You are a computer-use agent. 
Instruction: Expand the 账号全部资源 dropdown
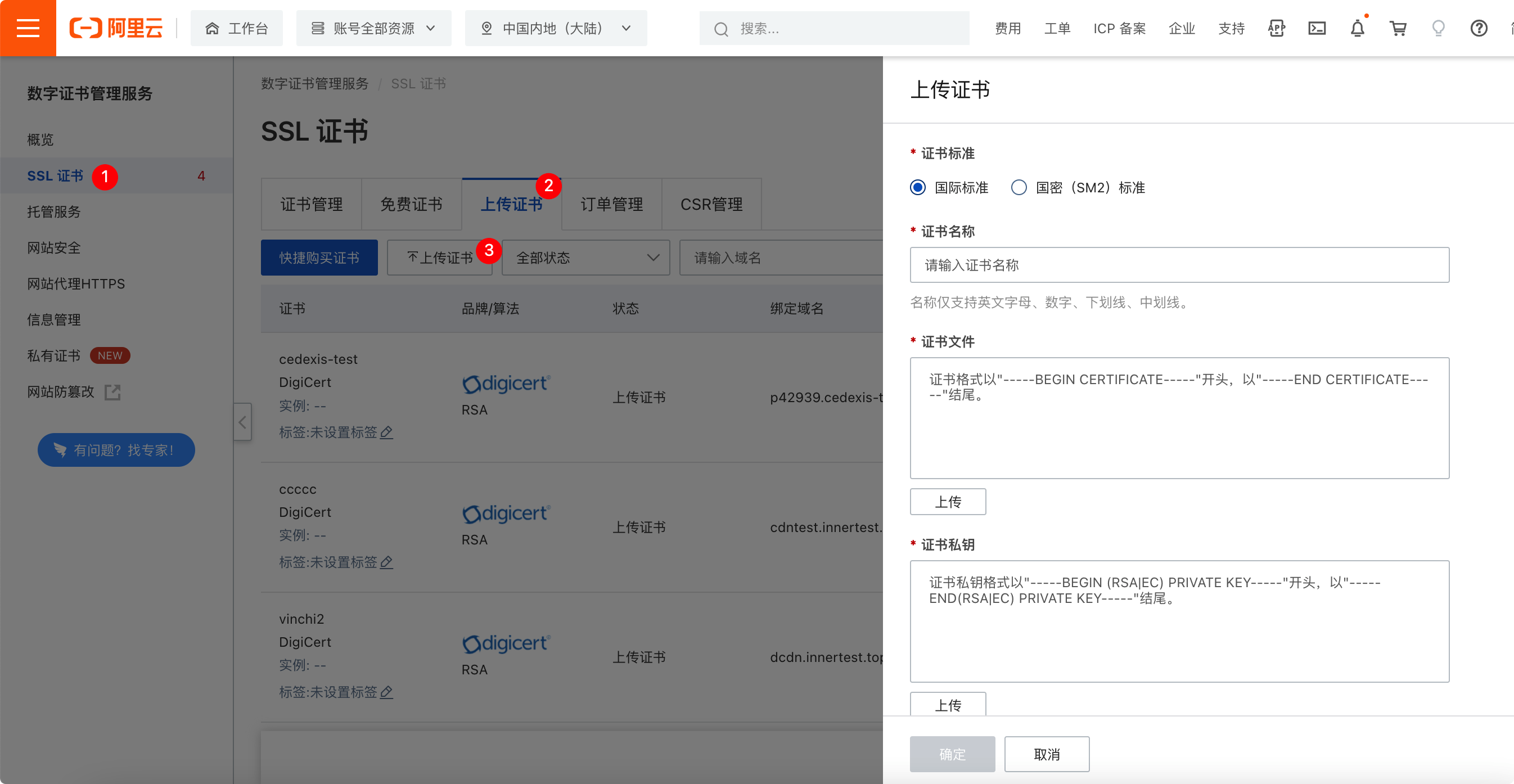[374, 28]
